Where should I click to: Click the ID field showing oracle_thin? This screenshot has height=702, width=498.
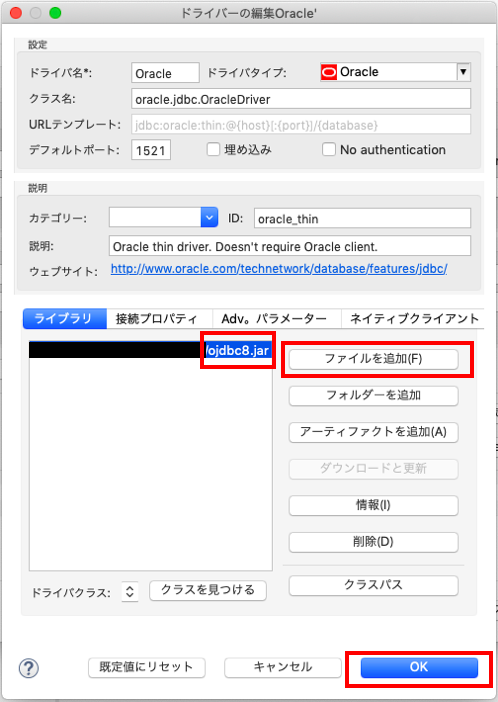click(x=362, y=218)
